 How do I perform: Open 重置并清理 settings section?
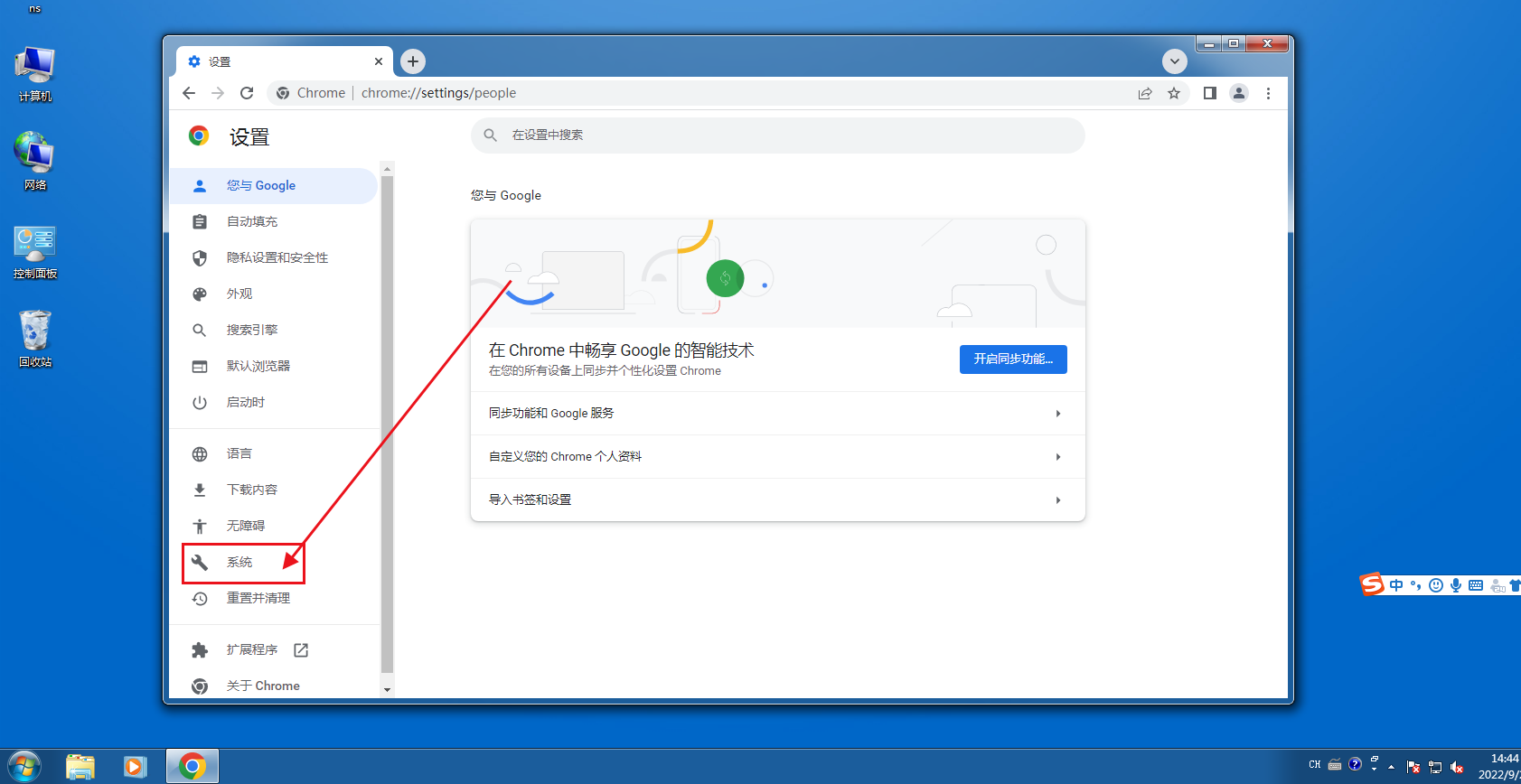click(274, 598)
